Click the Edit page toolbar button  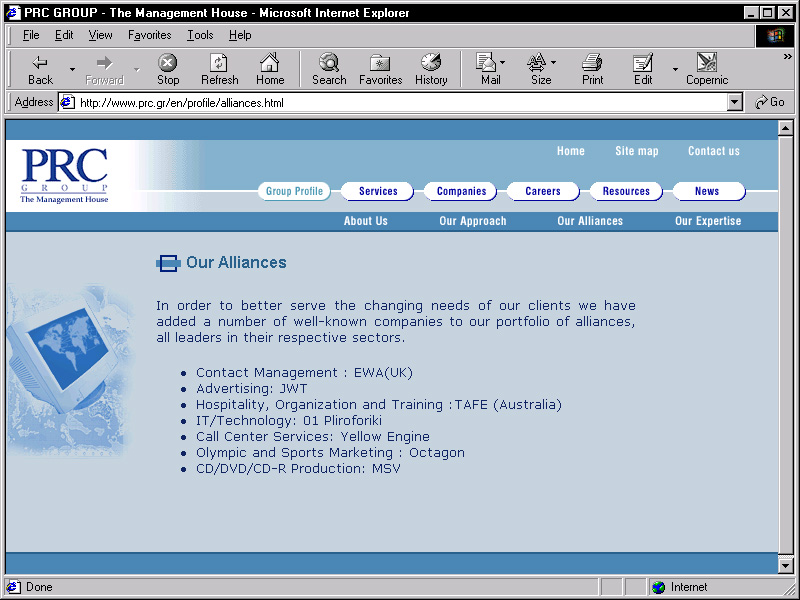click(x=643, y=69)
